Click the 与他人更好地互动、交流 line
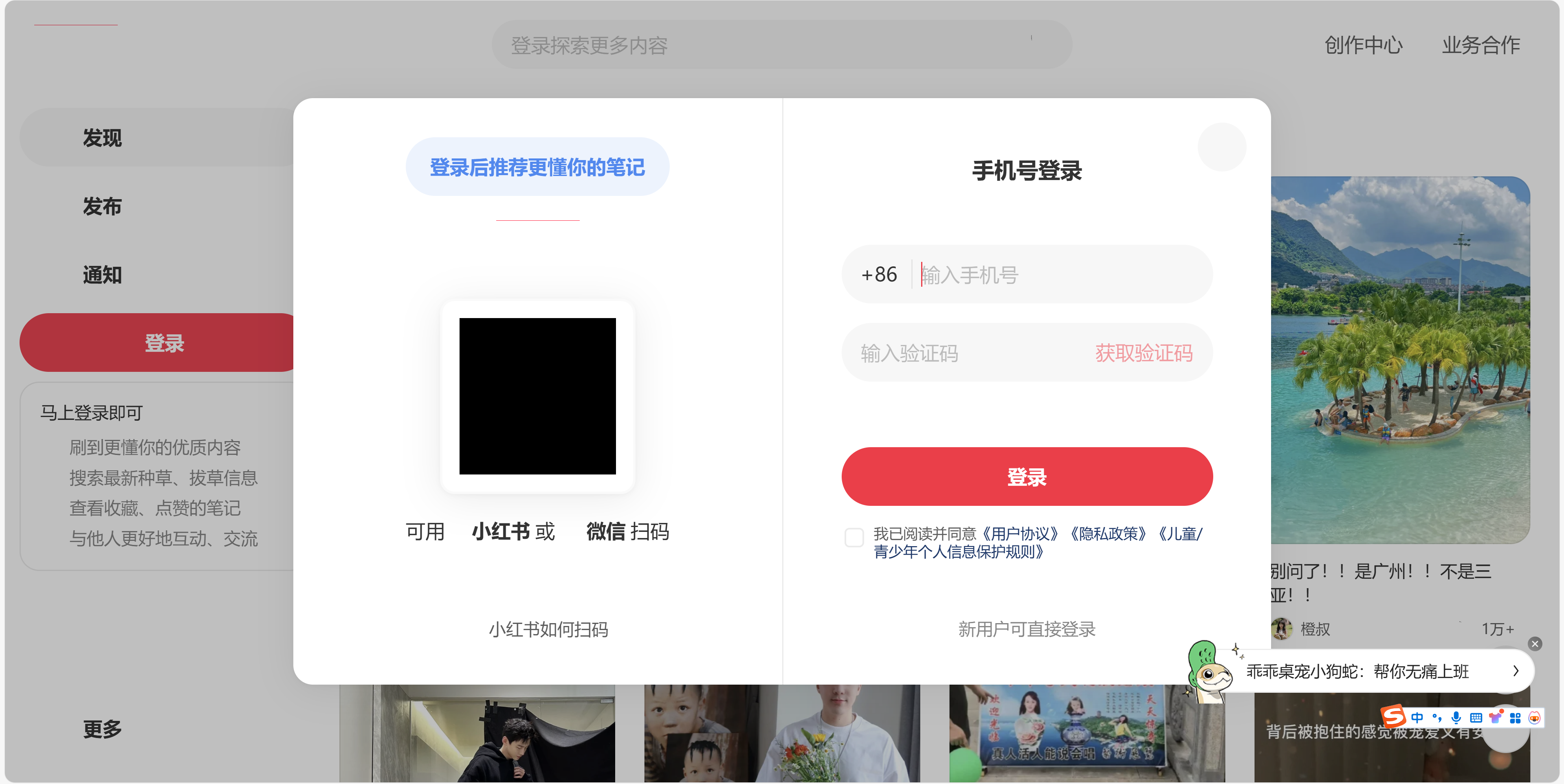This screenshot has width=1564, height=784. click(x=163, y=538)
